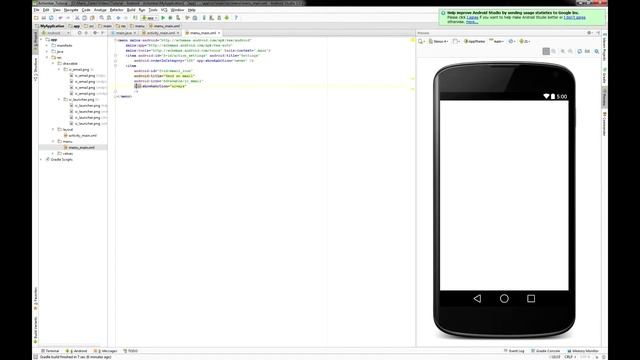Click the Preview panel gear settings icon
This screenshot has width=640, height=360.
[x=589, y=33]
